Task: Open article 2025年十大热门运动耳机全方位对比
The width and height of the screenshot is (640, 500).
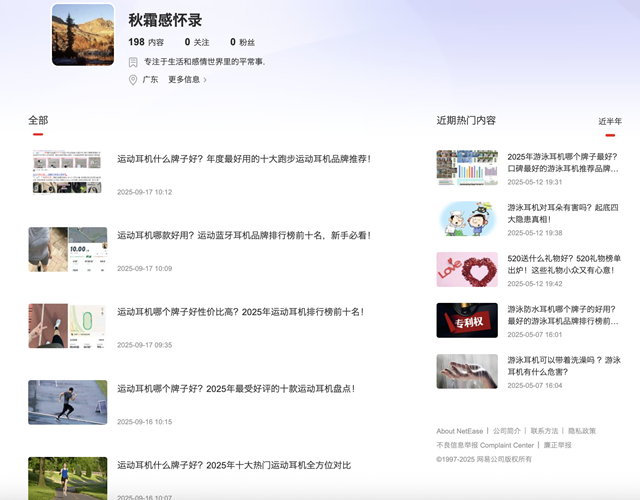Action: [234, 465]
